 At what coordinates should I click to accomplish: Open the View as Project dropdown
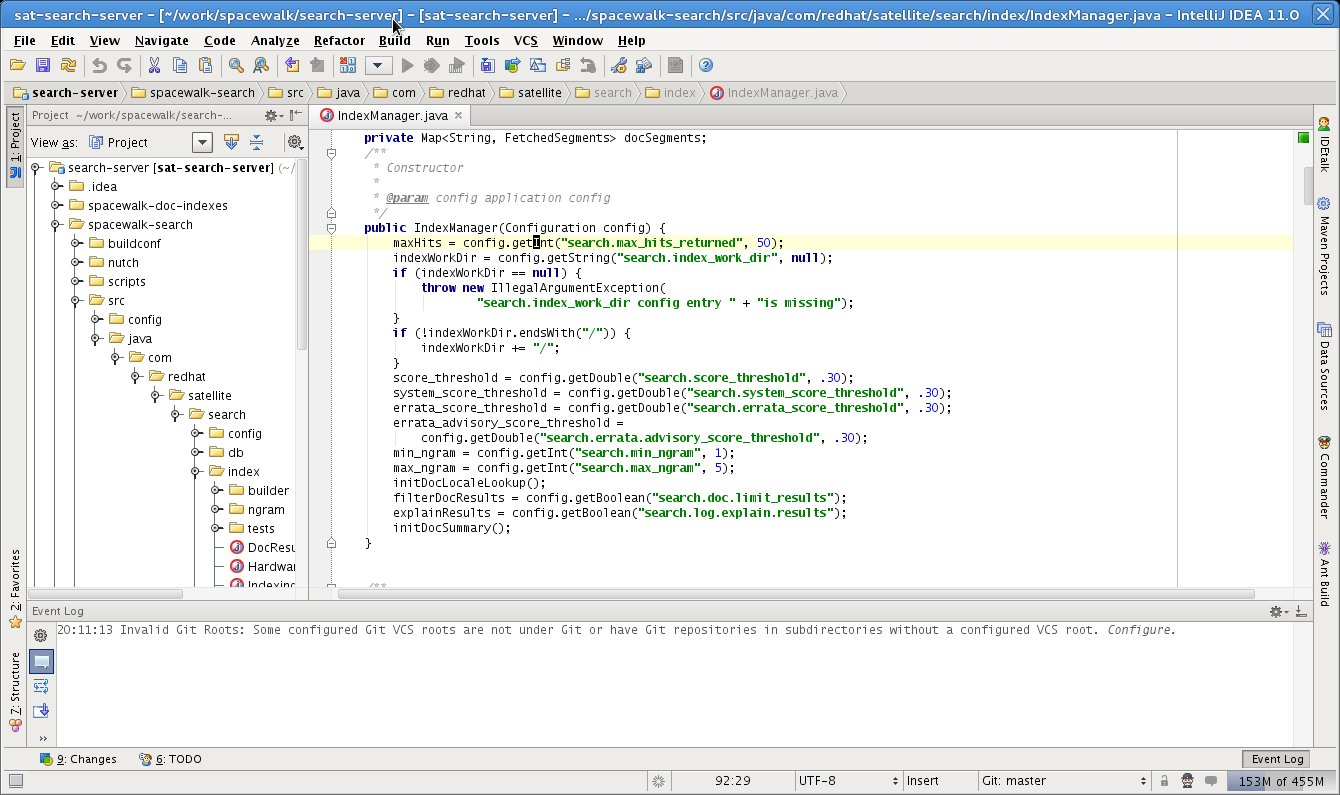coord(202,142)
